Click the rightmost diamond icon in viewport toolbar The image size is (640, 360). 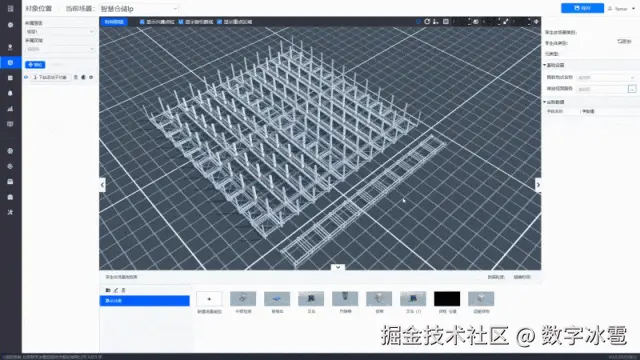[x=536, y=22]
